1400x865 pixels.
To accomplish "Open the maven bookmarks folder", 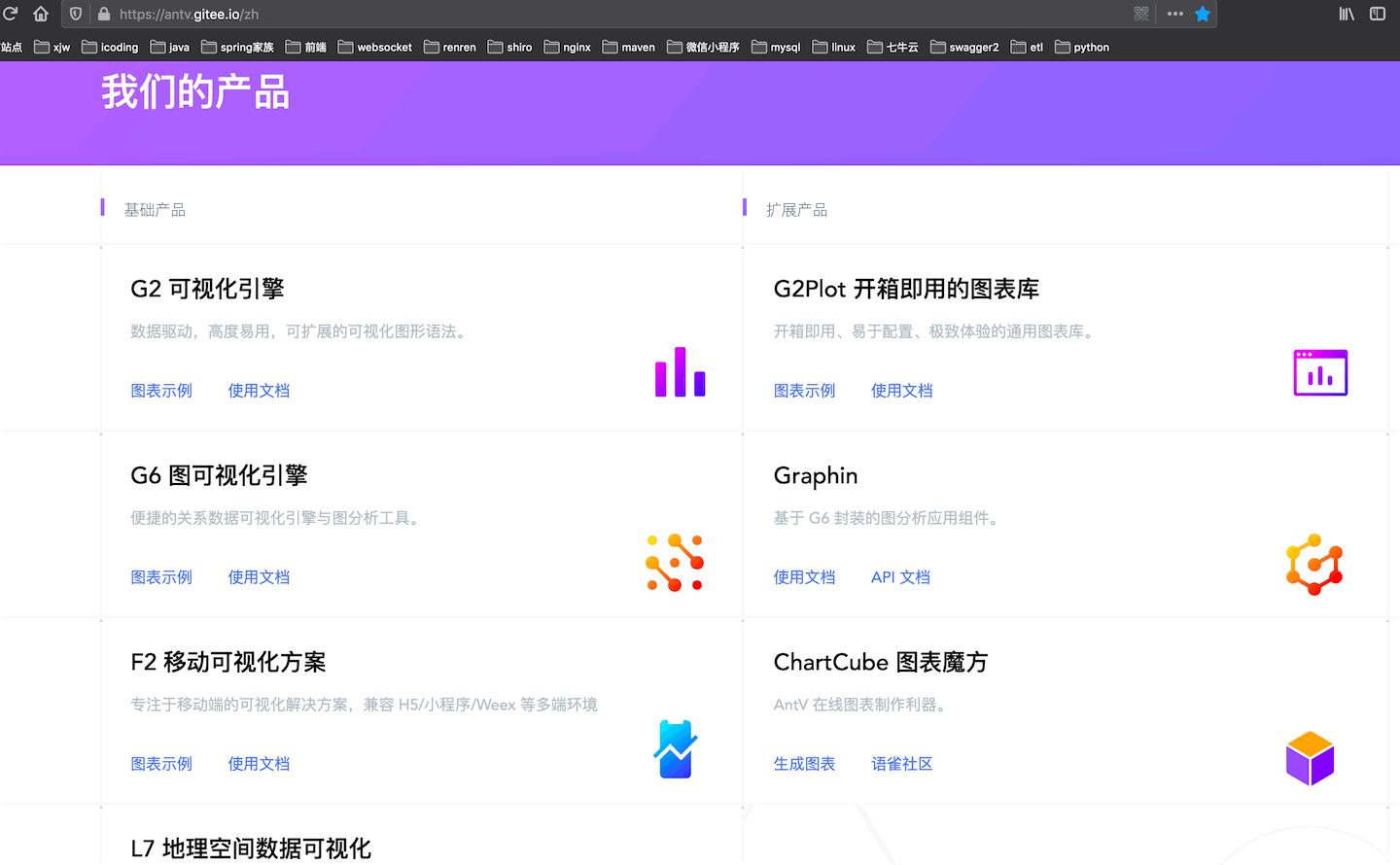I will pyautogui.click(x=629, y=47).
